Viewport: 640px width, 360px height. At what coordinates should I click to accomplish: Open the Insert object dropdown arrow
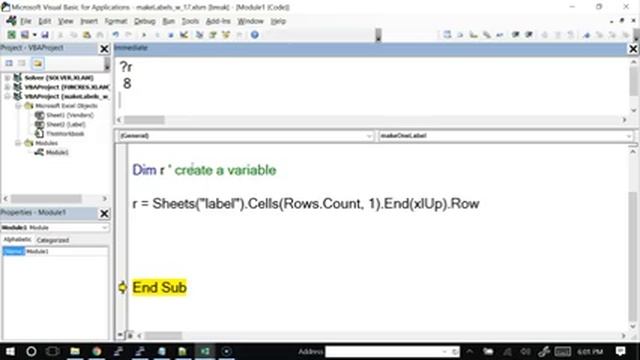click(34, 35)
